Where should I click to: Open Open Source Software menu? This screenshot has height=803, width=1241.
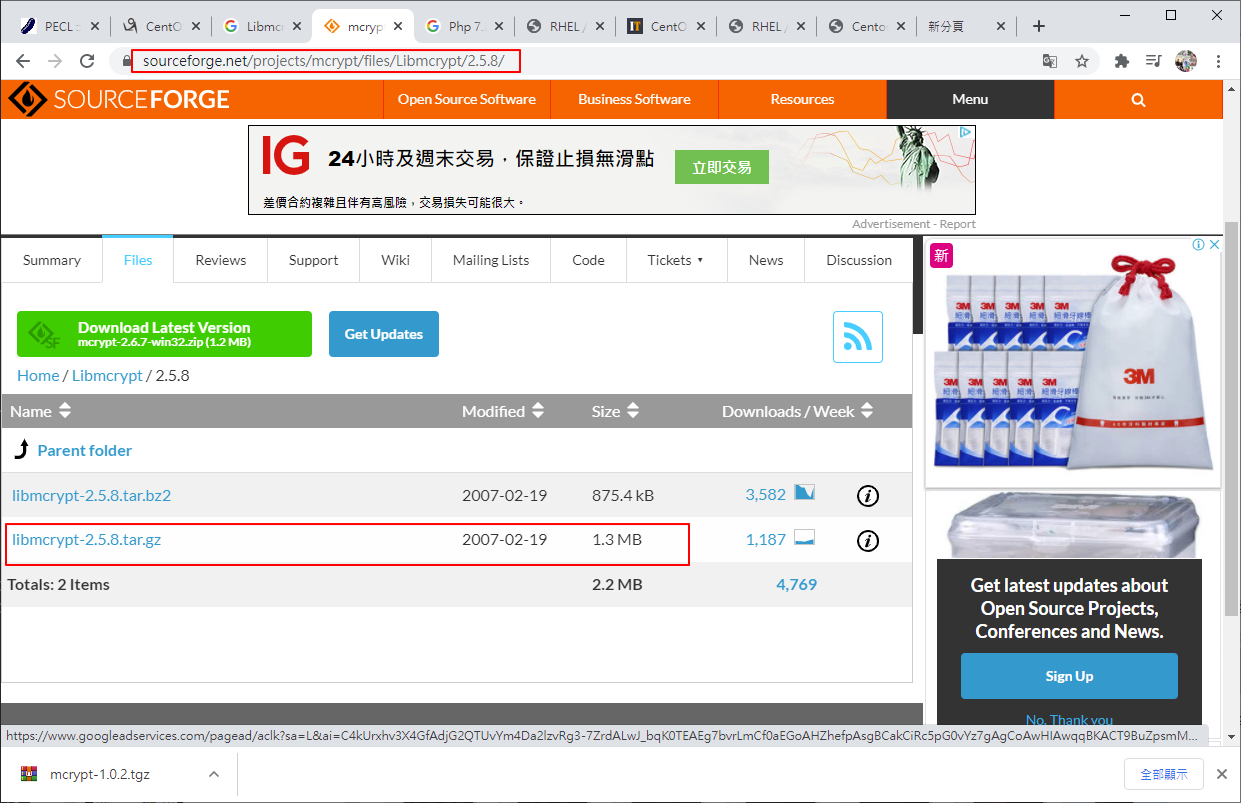[467, 99]
